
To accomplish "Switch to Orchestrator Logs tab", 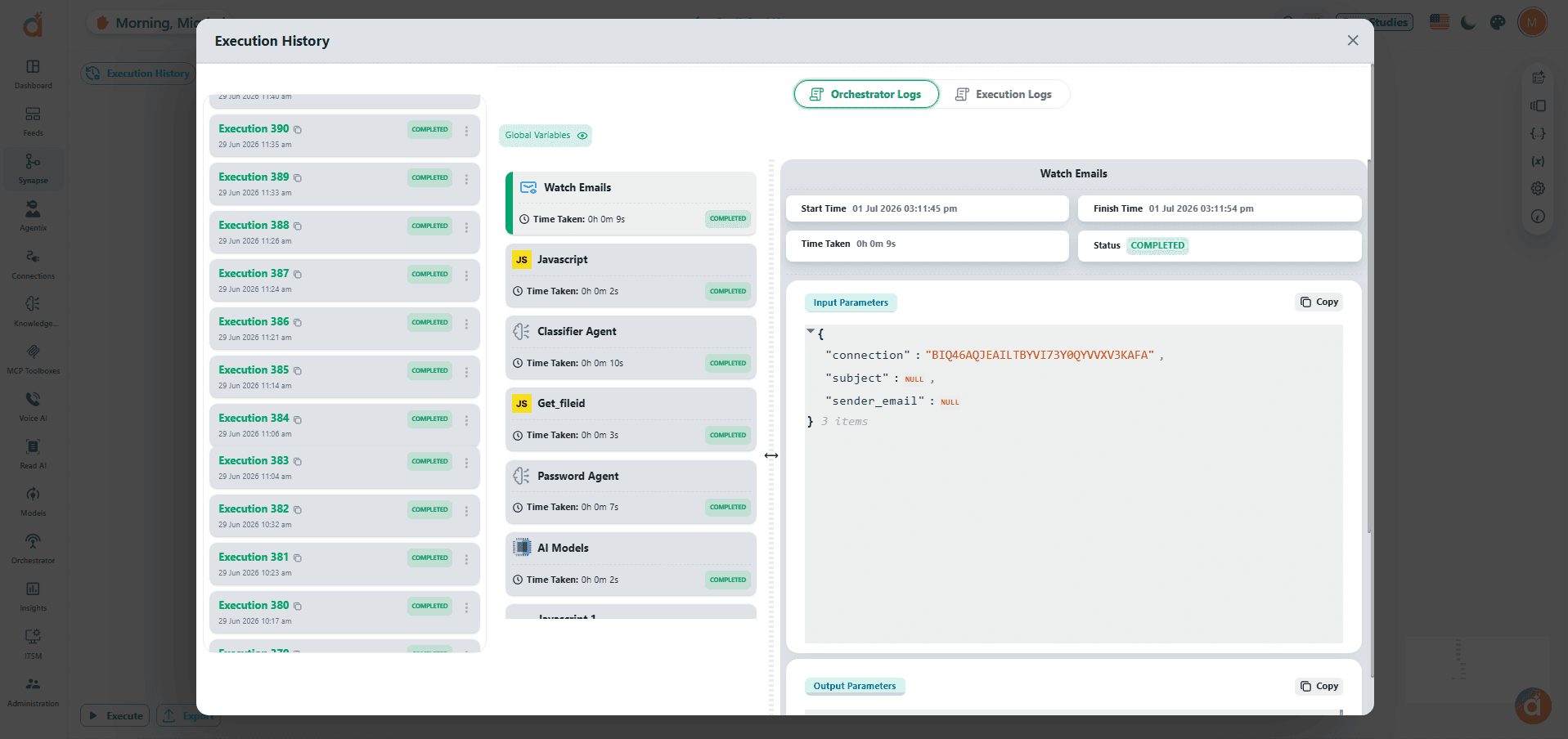I will pyautogui.click(x=866, y=94).
